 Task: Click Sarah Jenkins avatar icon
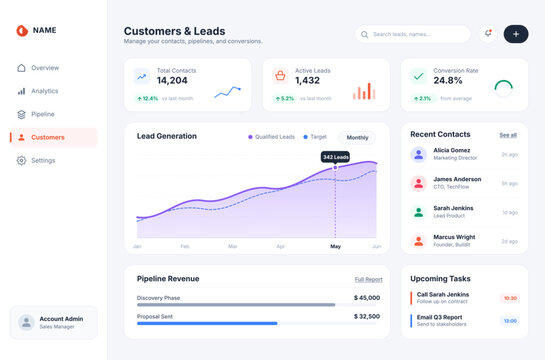(418, 212)
